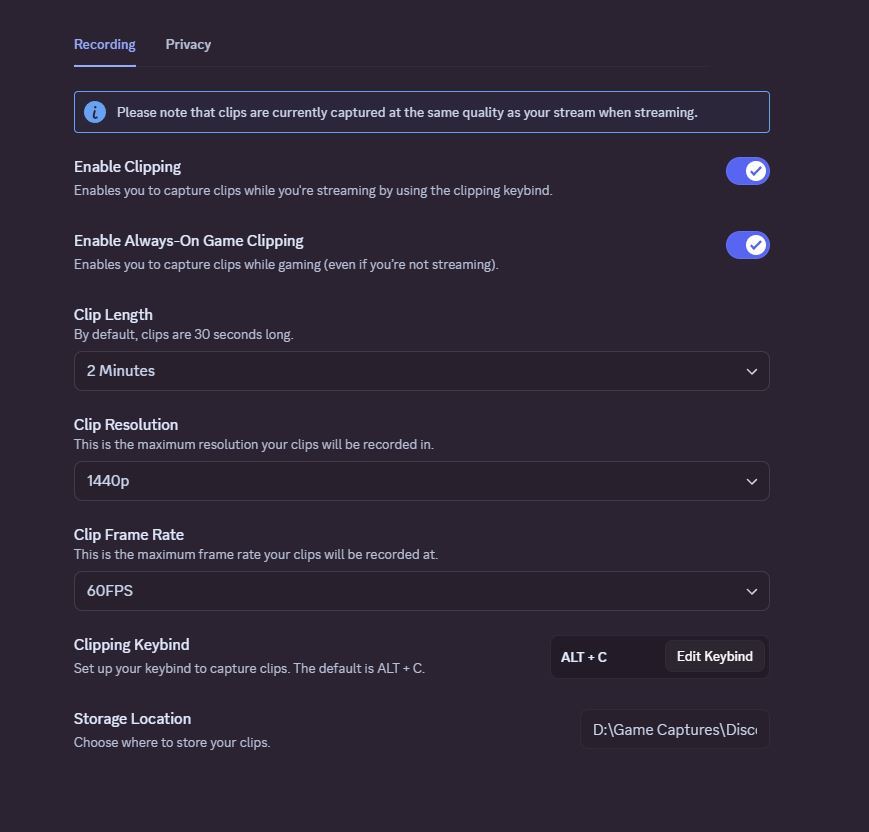Click the Clipping Keybind heading label
The height and width of the screenshot is (832, 869).
pyautogui.click(x=132, y=645)
